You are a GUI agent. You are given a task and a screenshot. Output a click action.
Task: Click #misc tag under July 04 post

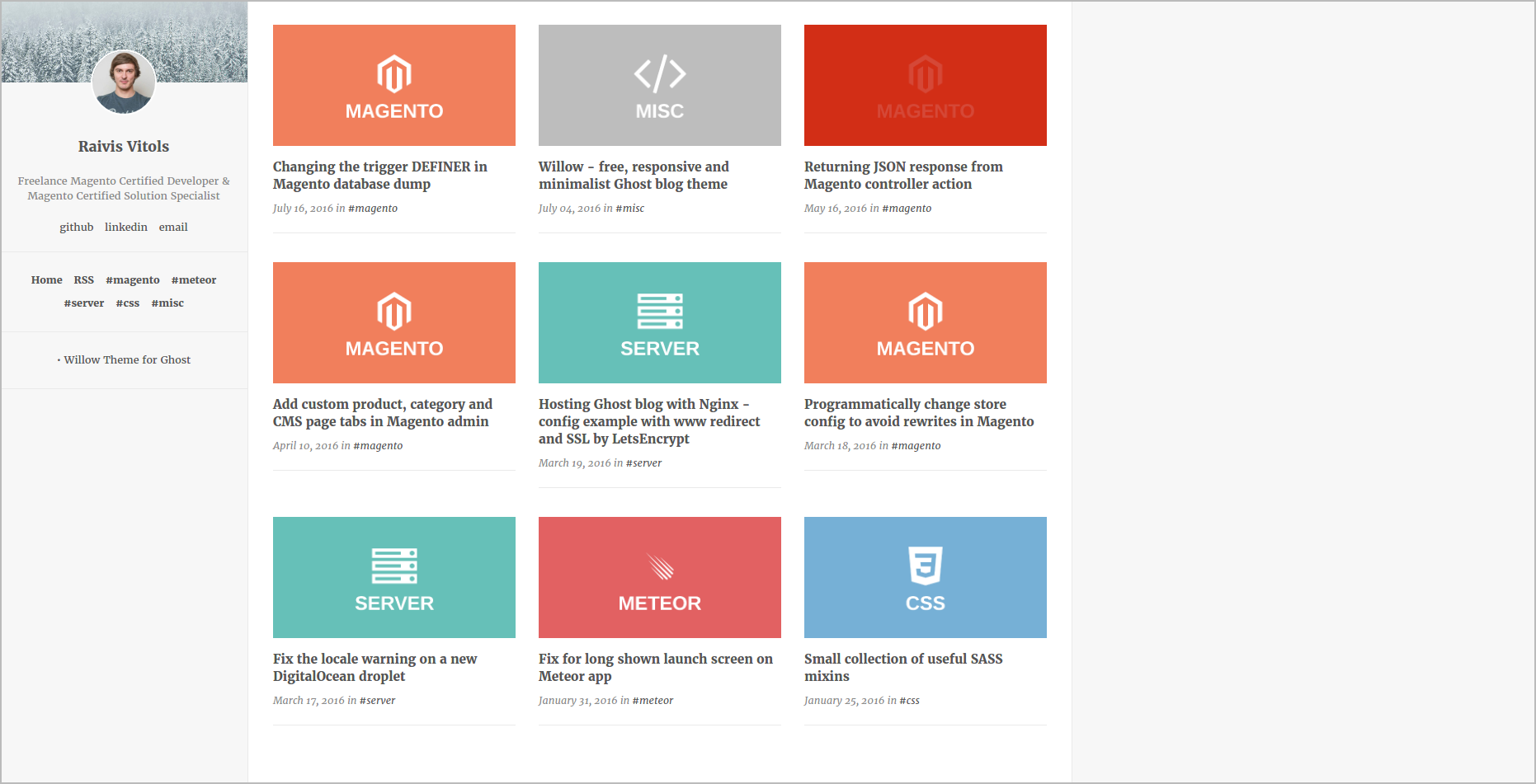point(630,209)
